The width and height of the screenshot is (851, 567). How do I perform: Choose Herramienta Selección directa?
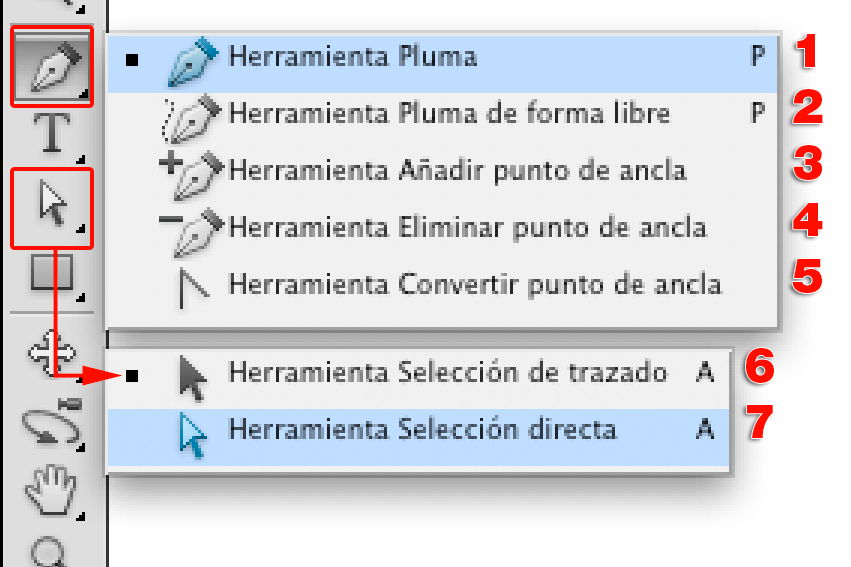point(422,430)
